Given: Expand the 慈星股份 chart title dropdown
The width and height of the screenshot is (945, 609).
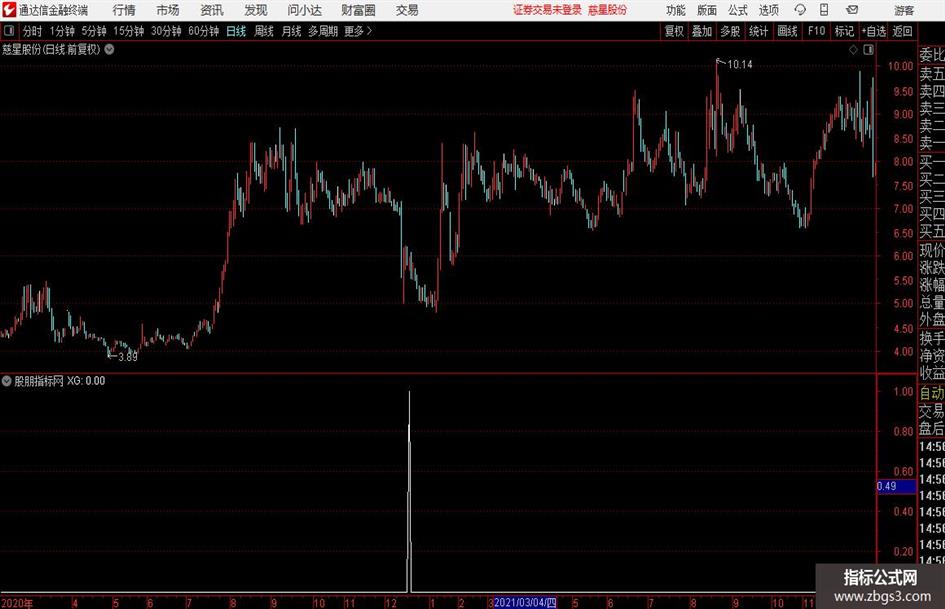Looking at the screenshot, I should coord(109,49).
